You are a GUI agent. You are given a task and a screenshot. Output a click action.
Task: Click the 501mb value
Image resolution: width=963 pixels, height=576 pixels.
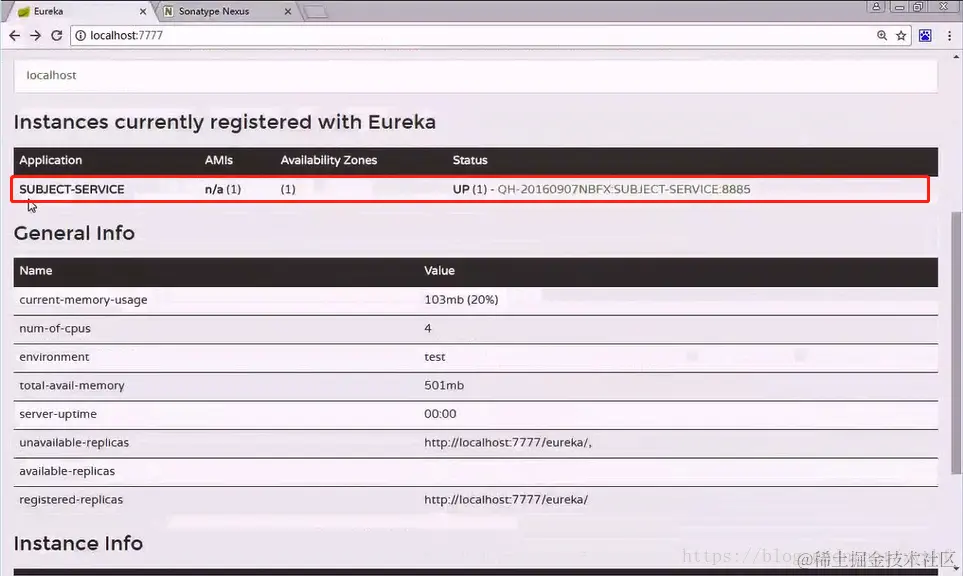(x=444, y=386)
